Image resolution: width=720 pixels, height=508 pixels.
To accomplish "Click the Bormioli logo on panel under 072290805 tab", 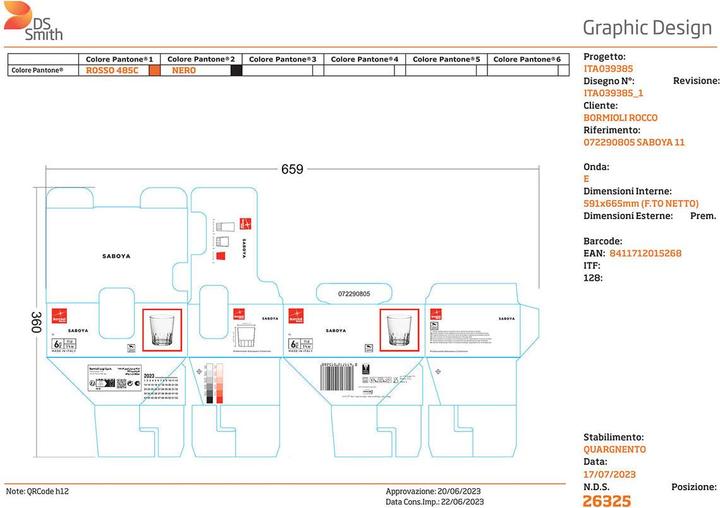I will pyautogui.click(x=296, y=316).
